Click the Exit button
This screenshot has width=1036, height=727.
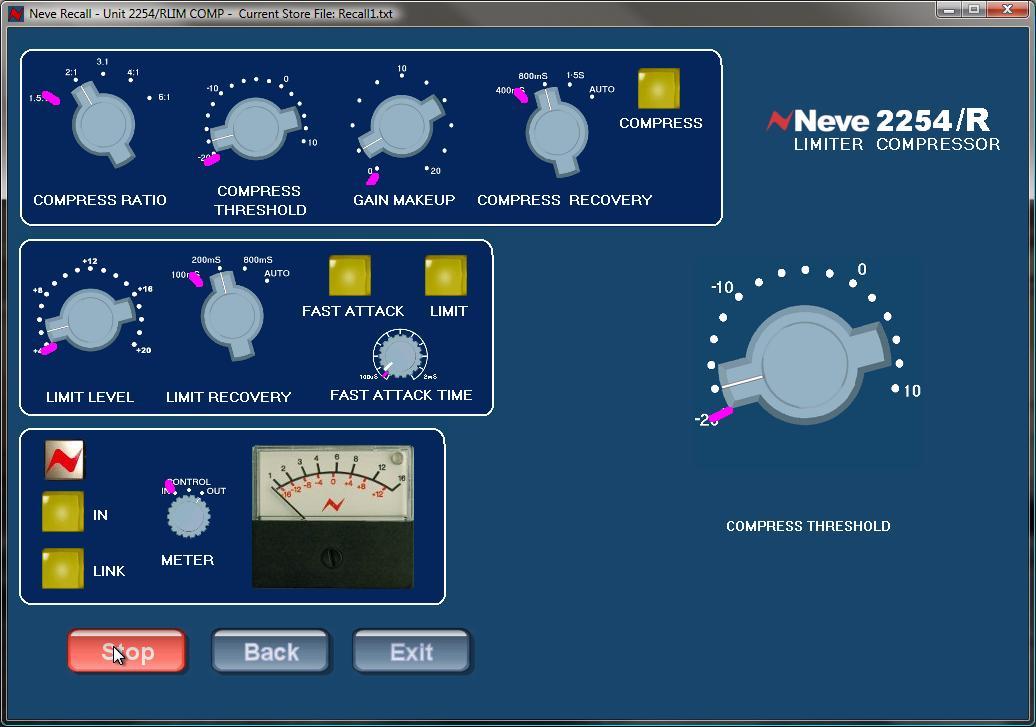[x=412, y=652]
